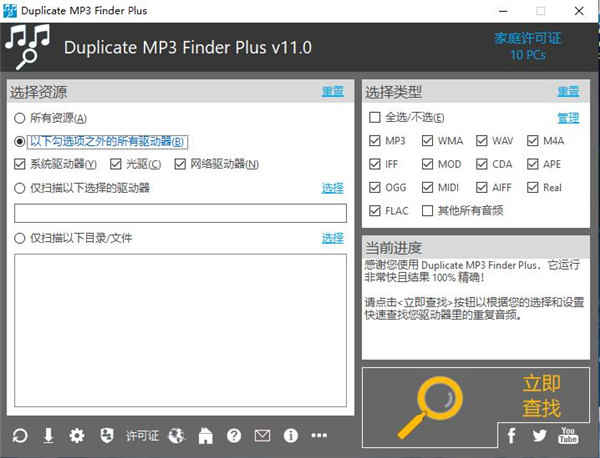The height and width of the screenshot is (458, 600).
Task: Open the YouTube icon
Action: click(568, 435)
